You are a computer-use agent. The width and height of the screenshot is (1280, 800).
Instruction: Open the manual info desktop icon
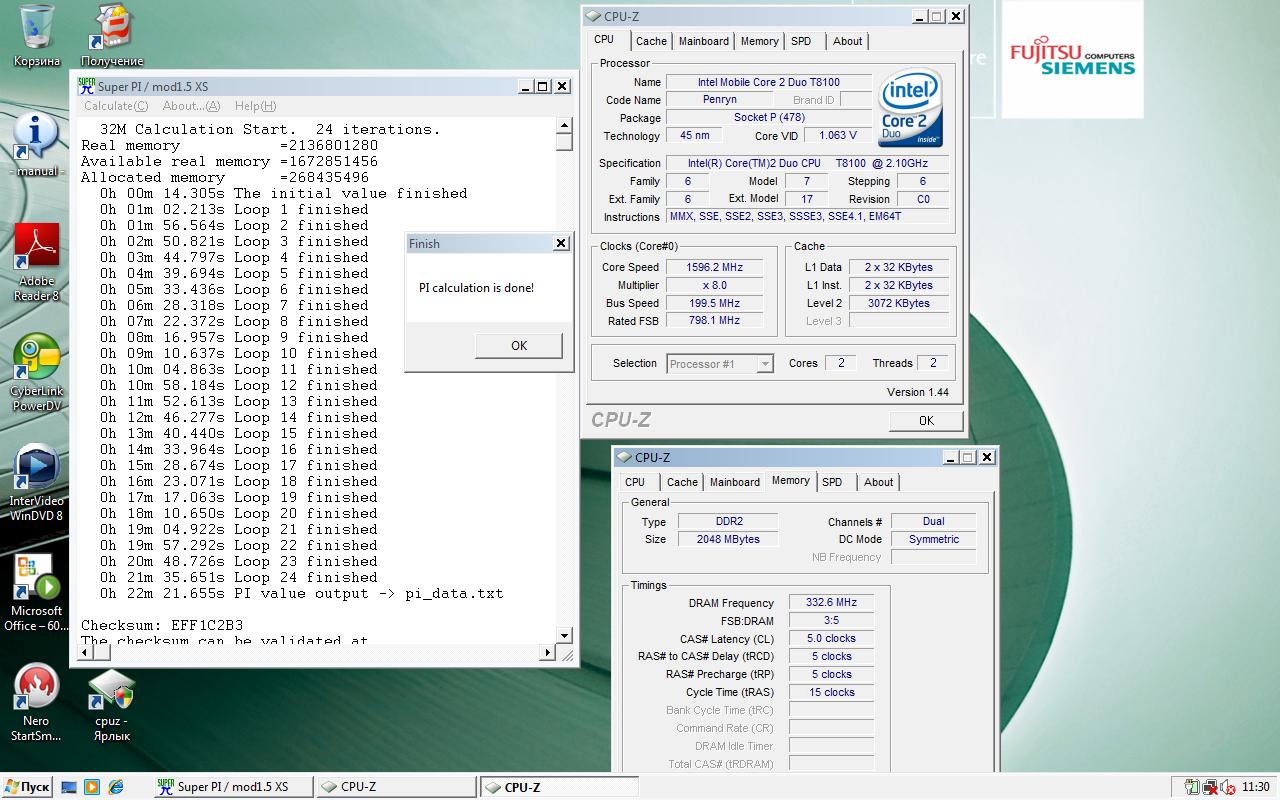(37, 143)
